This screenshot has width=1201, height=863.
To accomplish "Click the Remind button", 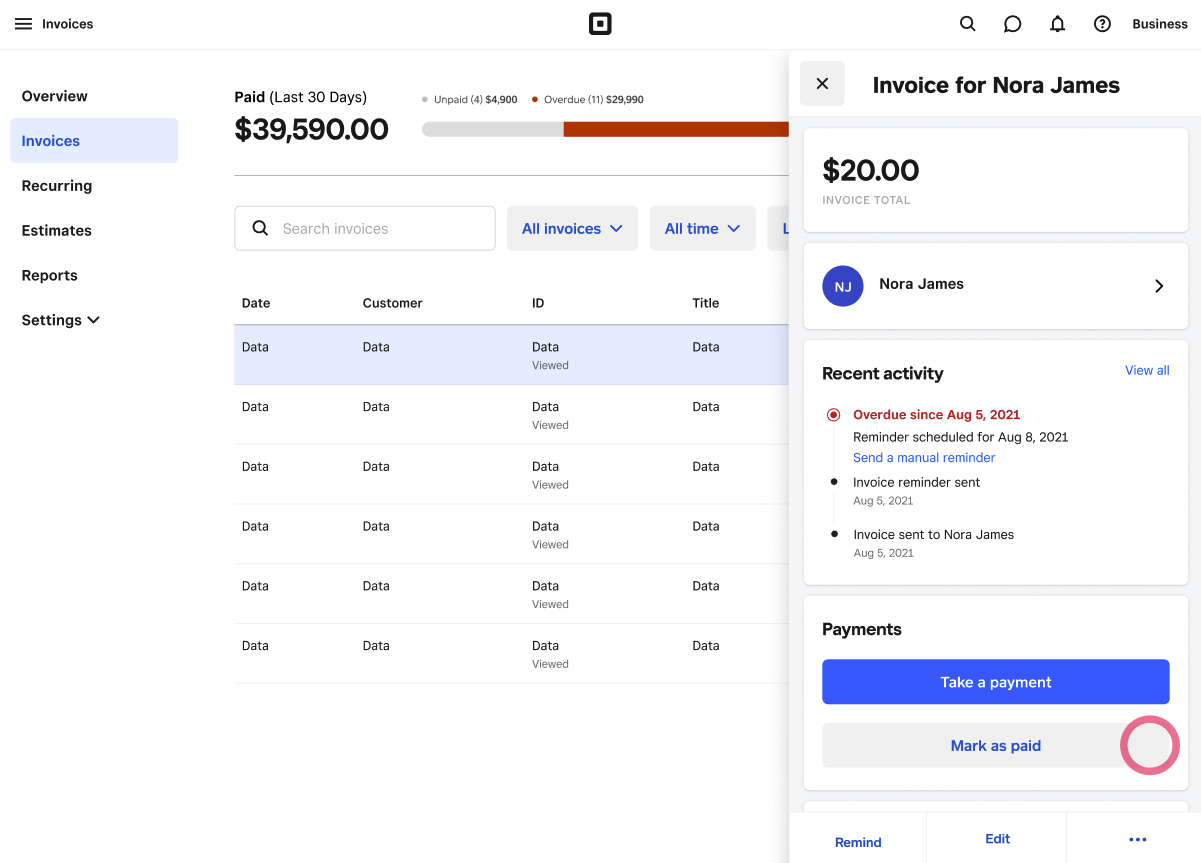I will click(x=858, y=841).
